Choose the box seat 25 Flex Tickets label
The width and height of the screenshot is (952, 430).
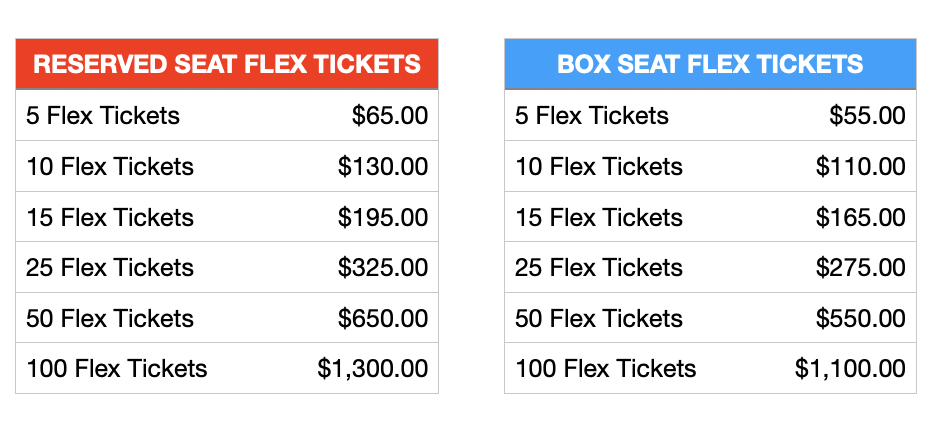[x=599, y=268]
